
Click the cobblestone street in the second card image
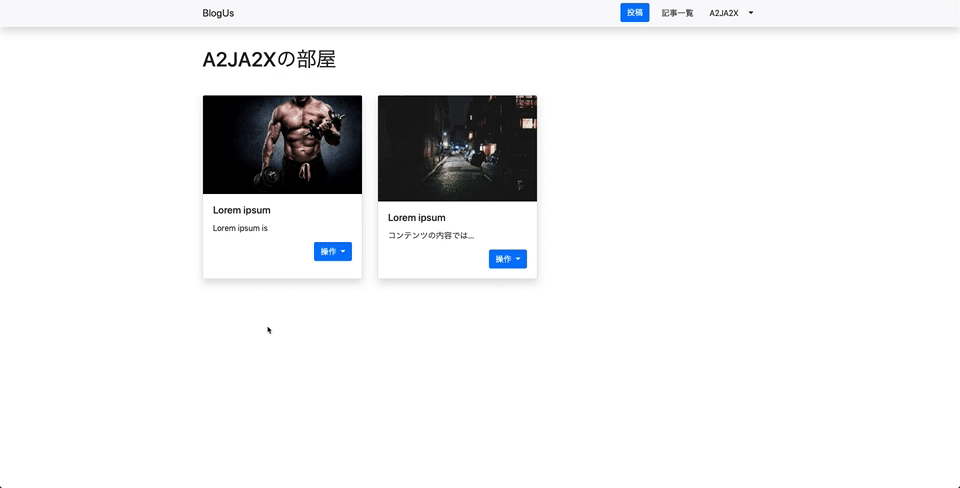coord(453,182)
